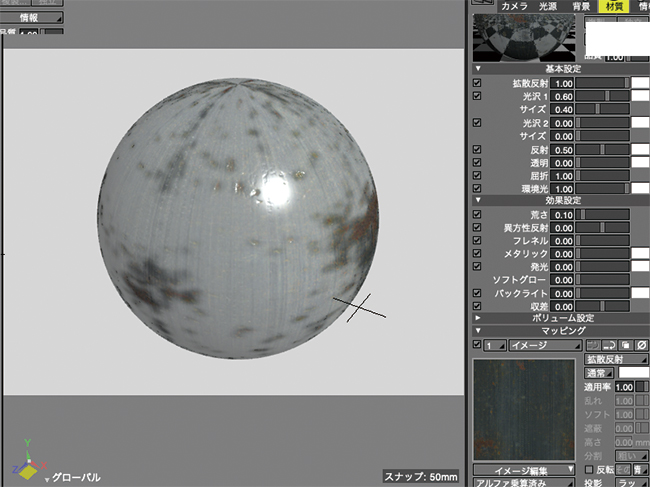This screenshot has width=650, height=487.
Task: Click the rendered sphere in the viewport
Action: point(238,218)
